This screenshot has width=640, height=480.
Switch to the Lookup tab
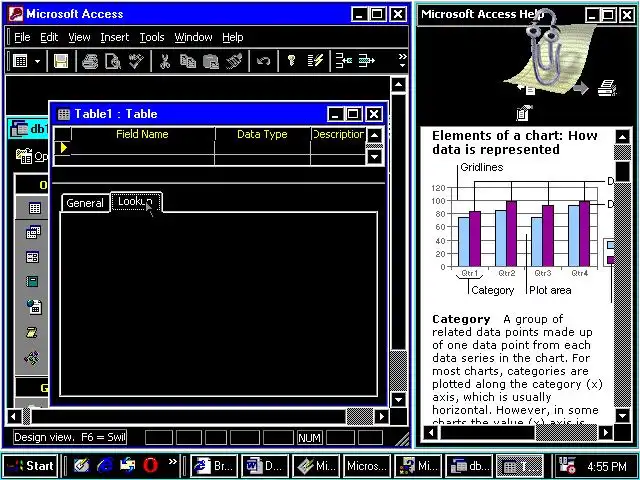136,202
